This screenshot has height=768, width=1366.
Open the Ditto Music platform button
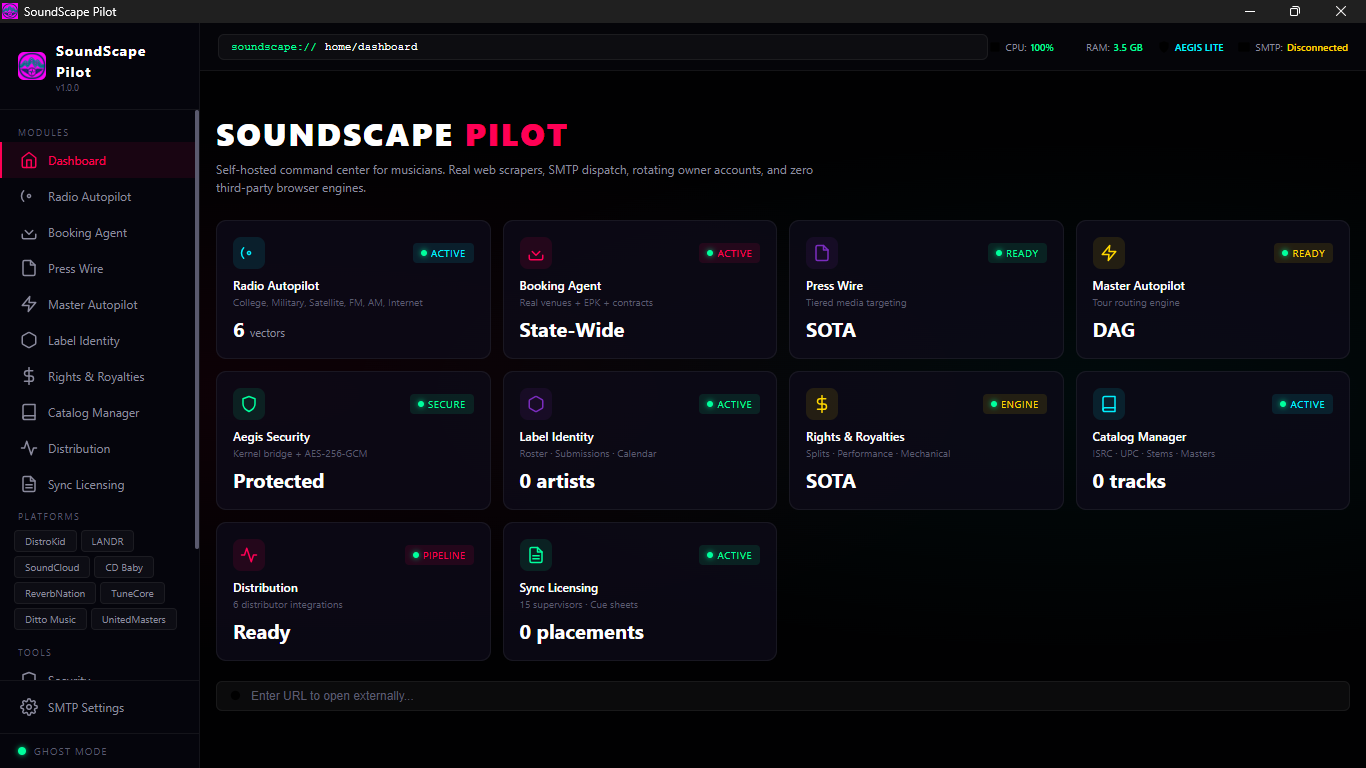pyautogui.click(x=50, y=619)
